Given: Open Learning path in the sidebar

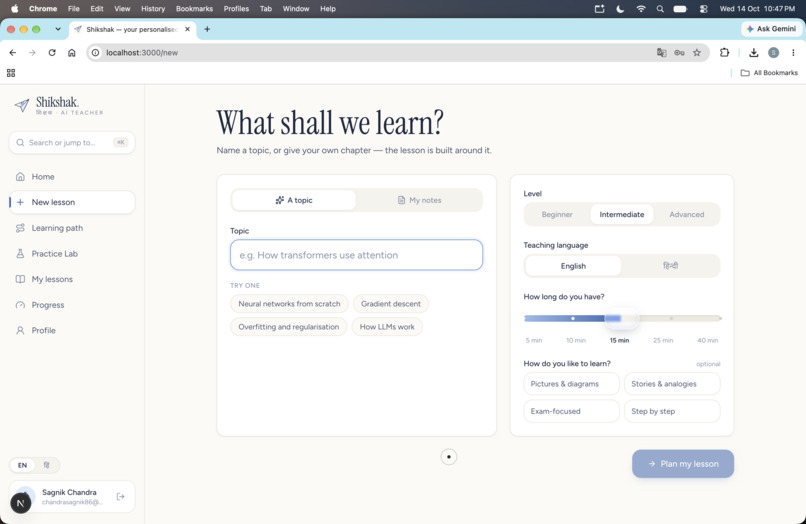Looking at the screenshot, I should click(x=72, y=228).
